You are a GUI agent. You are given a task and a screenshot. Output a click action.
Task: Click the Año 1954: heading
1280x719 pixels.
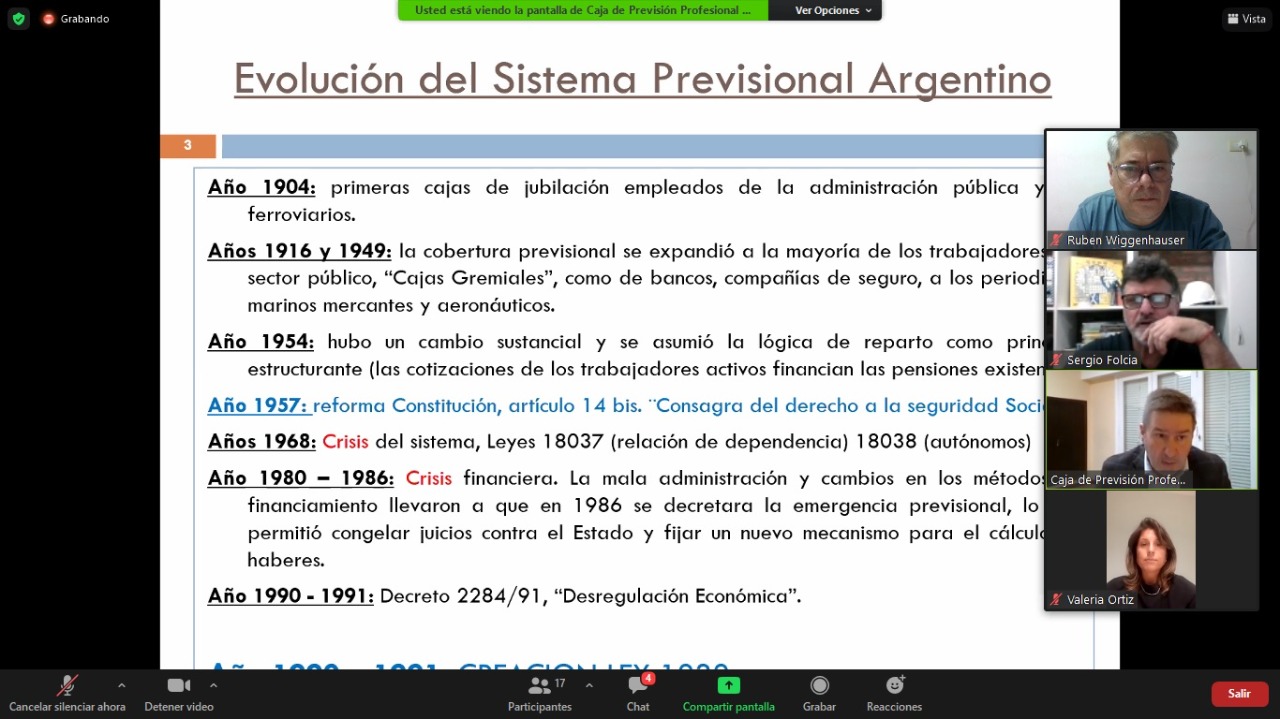click(260, 342)
